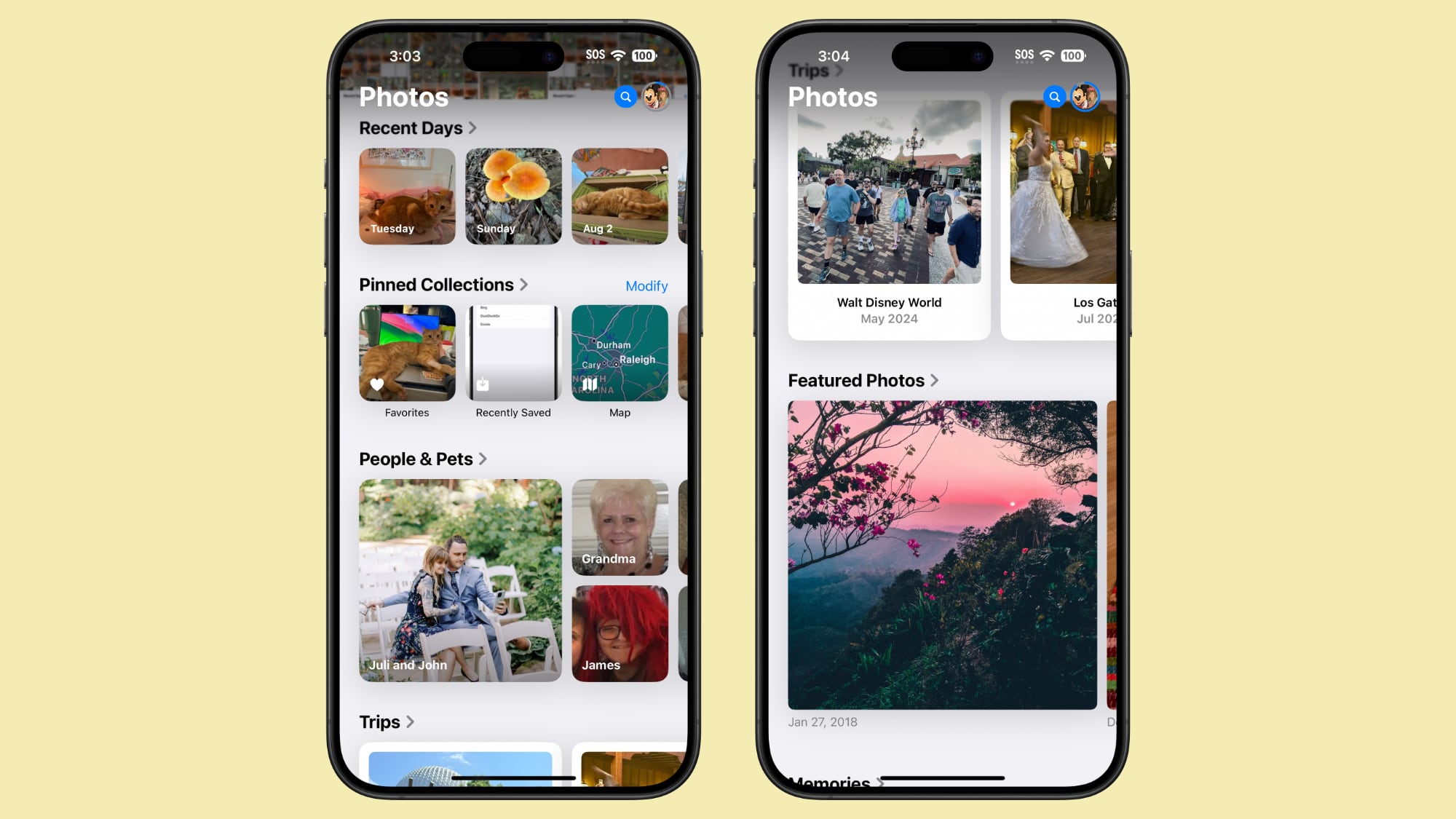Tap the Pinned Collections arrow
This screenshot has width=1456, height=819.
pos(526,284)
